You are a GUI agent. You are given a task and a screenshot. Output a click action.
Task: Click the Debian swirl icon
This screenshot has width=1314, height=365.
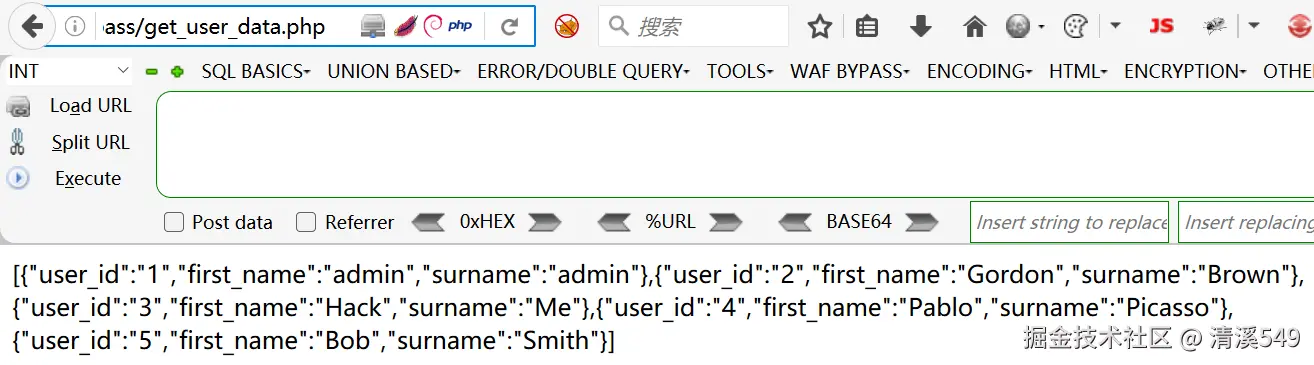pos(432,26)
